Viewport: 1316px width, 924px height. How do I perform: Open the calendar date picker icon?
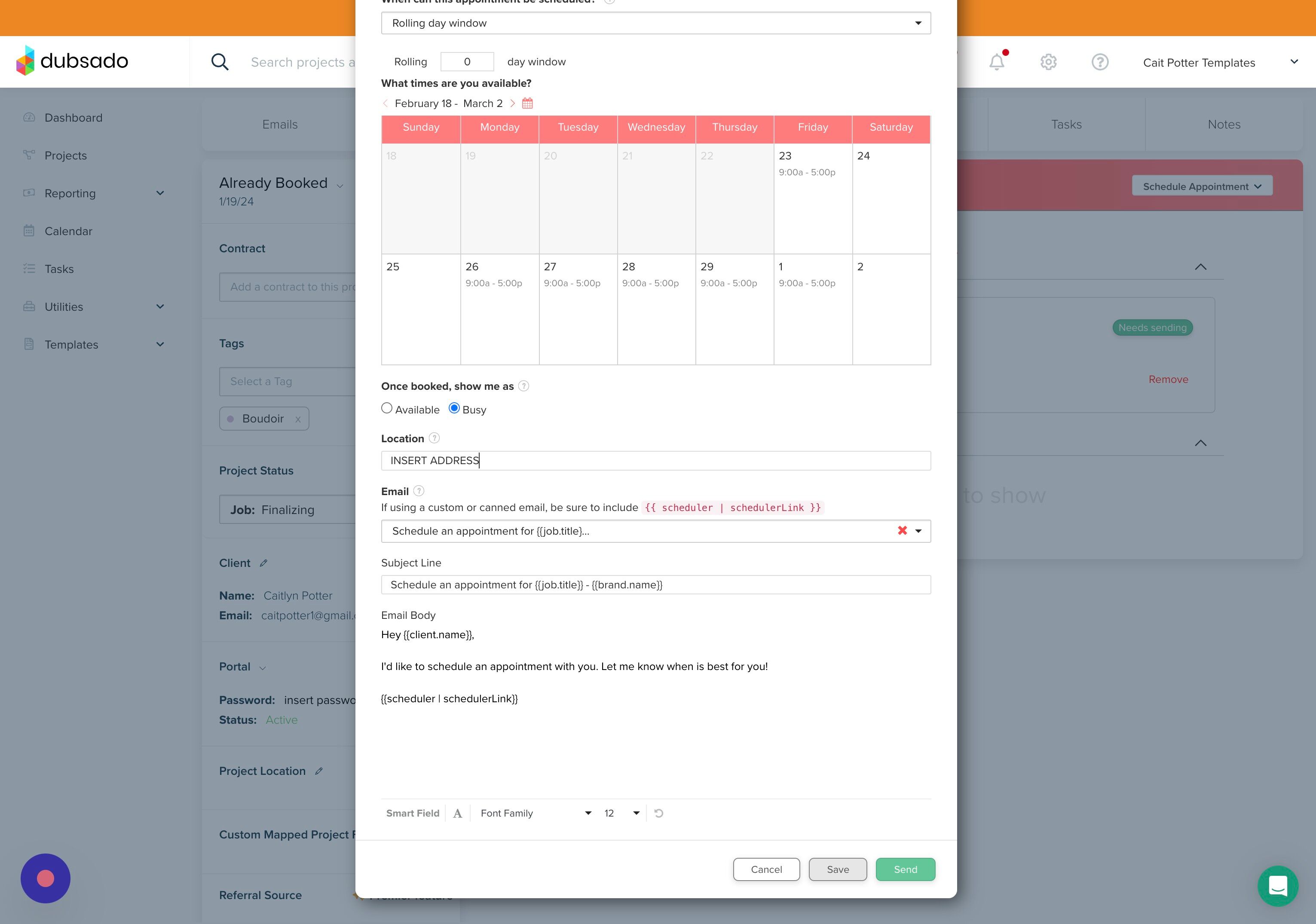click(527, 103)
